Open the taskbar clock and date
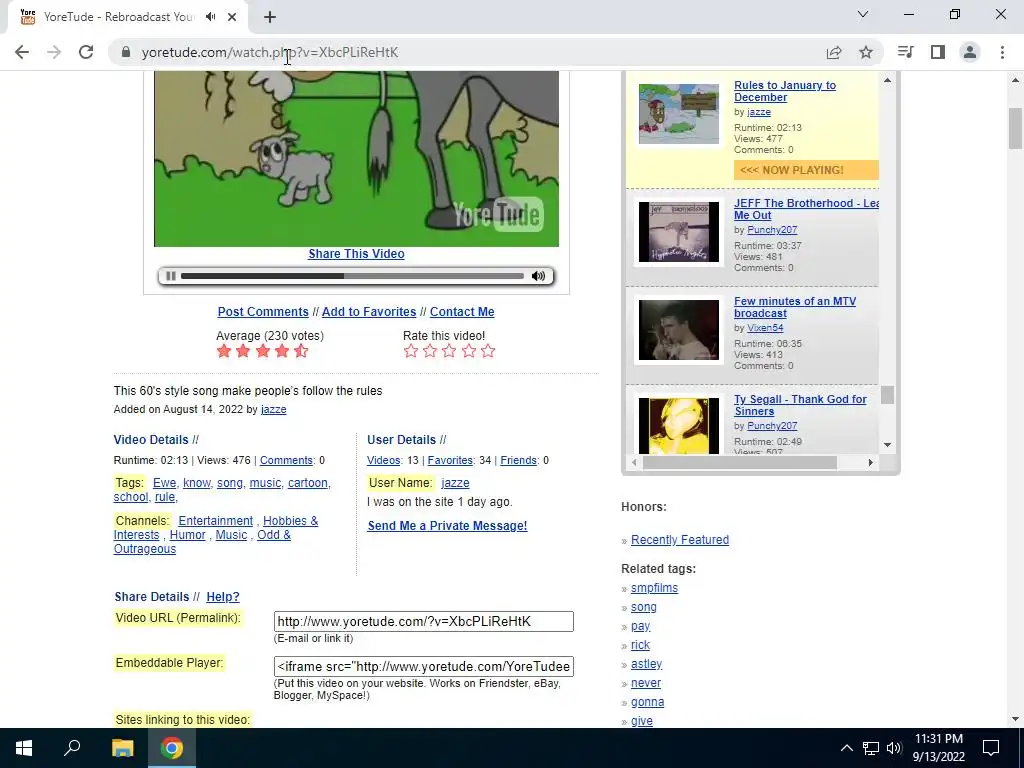 938,748
